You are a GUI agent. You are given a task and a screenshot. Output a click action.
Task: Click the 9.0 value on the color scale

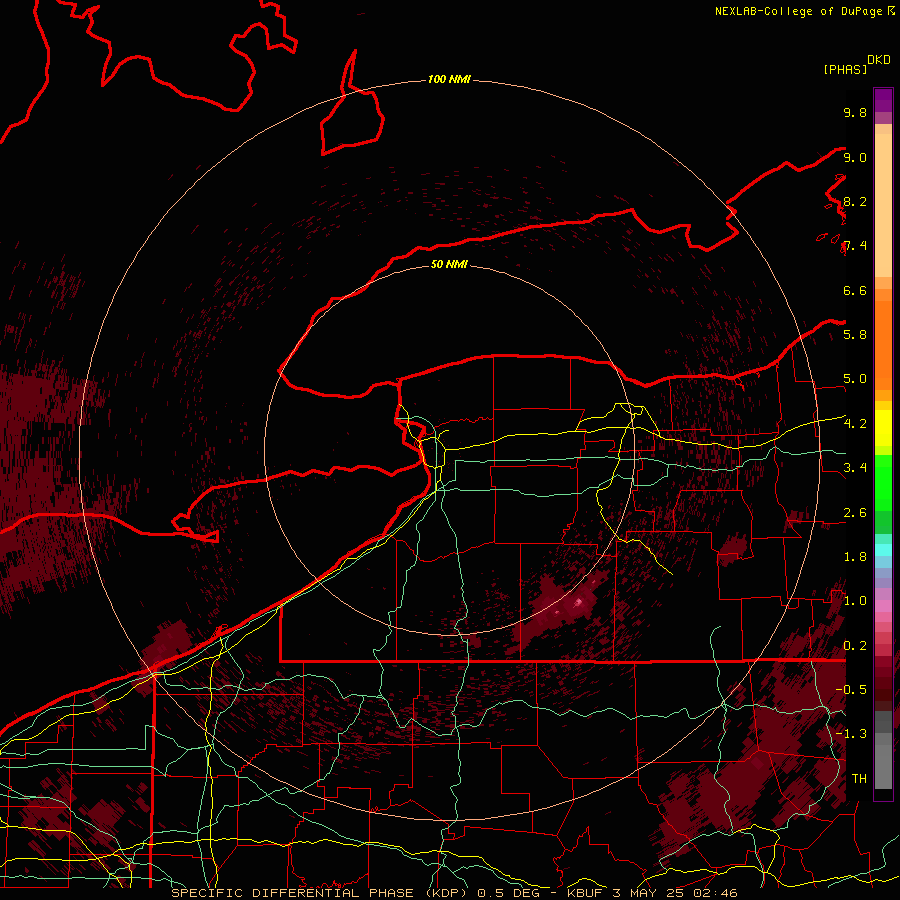click(x=855, y=157)
